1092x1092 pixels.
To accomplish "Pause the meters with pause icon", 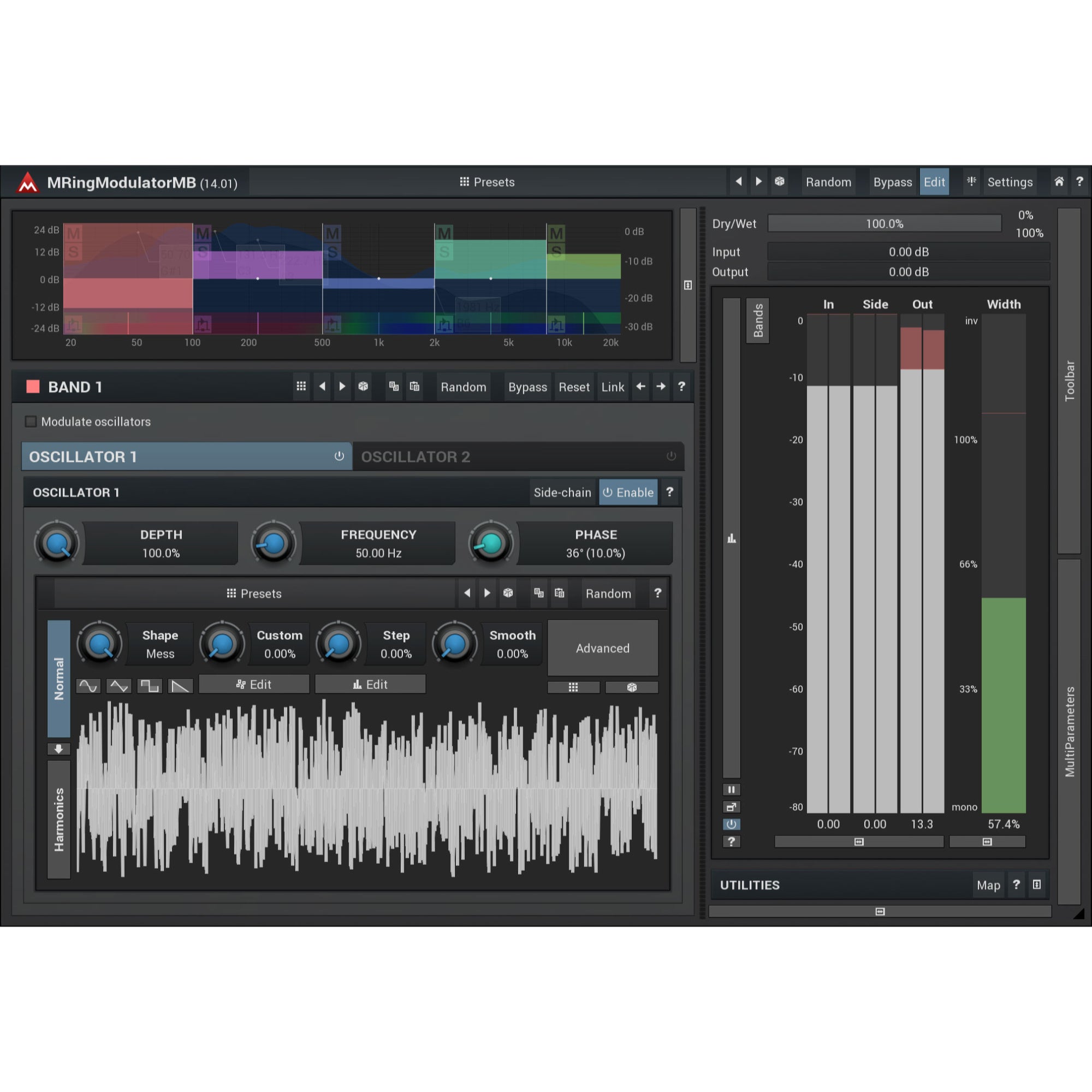I will [732, 790].
